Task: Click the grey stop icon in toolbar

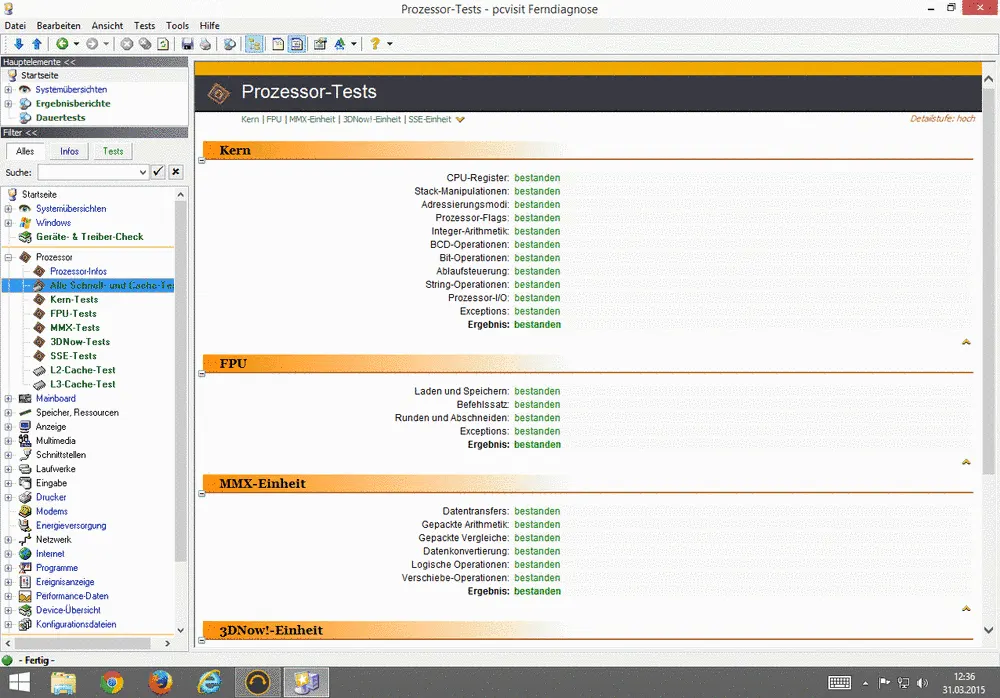Action: (127, 43)
